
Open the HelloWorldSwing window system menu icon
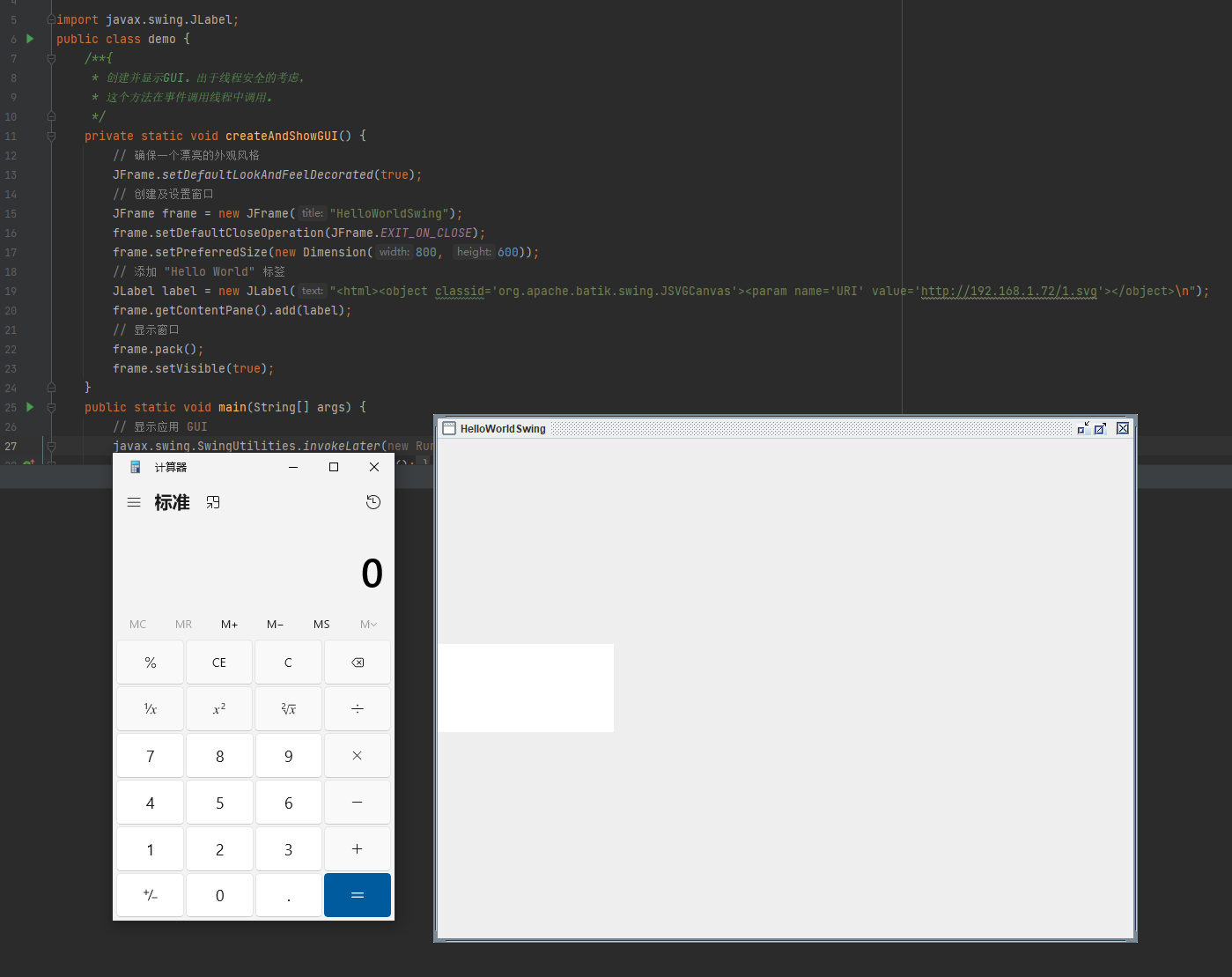(449, 428)
